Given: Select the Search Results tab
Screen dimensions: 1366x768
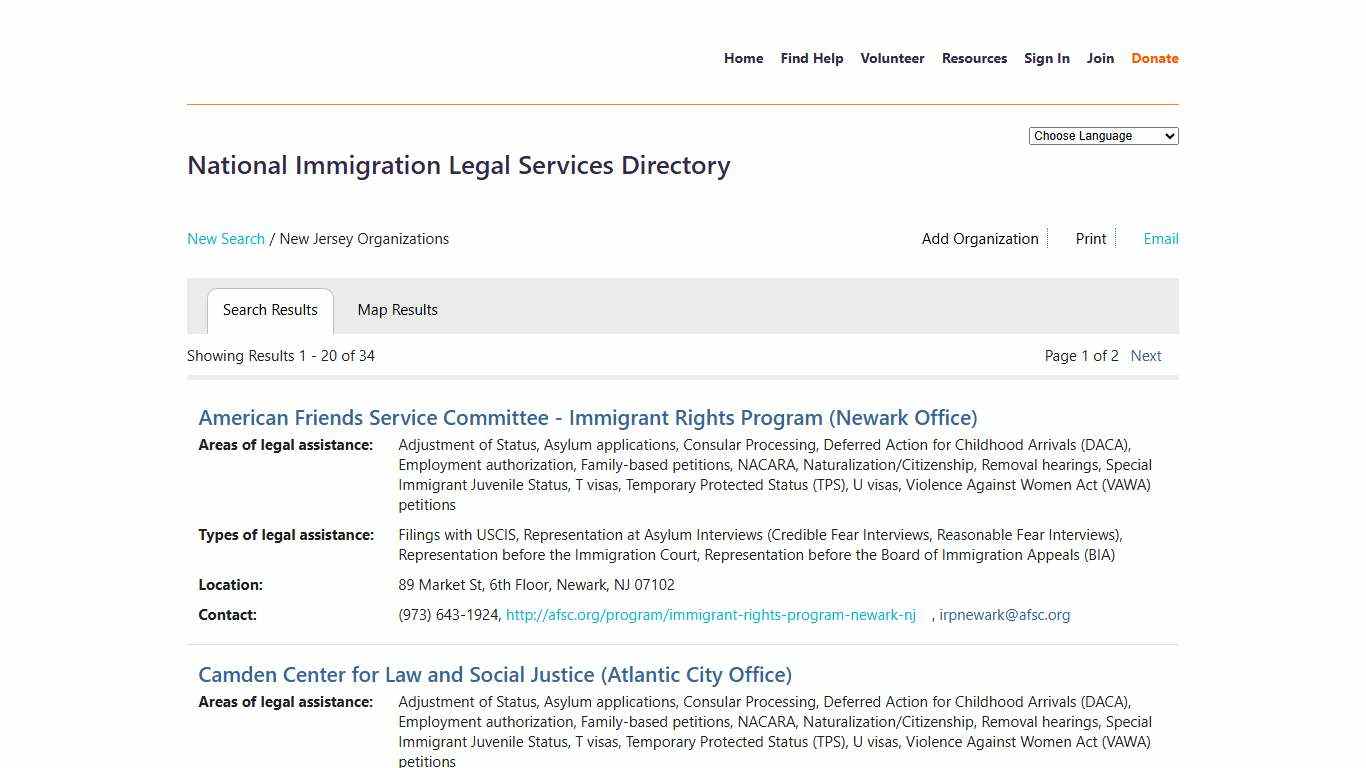Looking at the screenshot, I should click(x=270, y=310).
